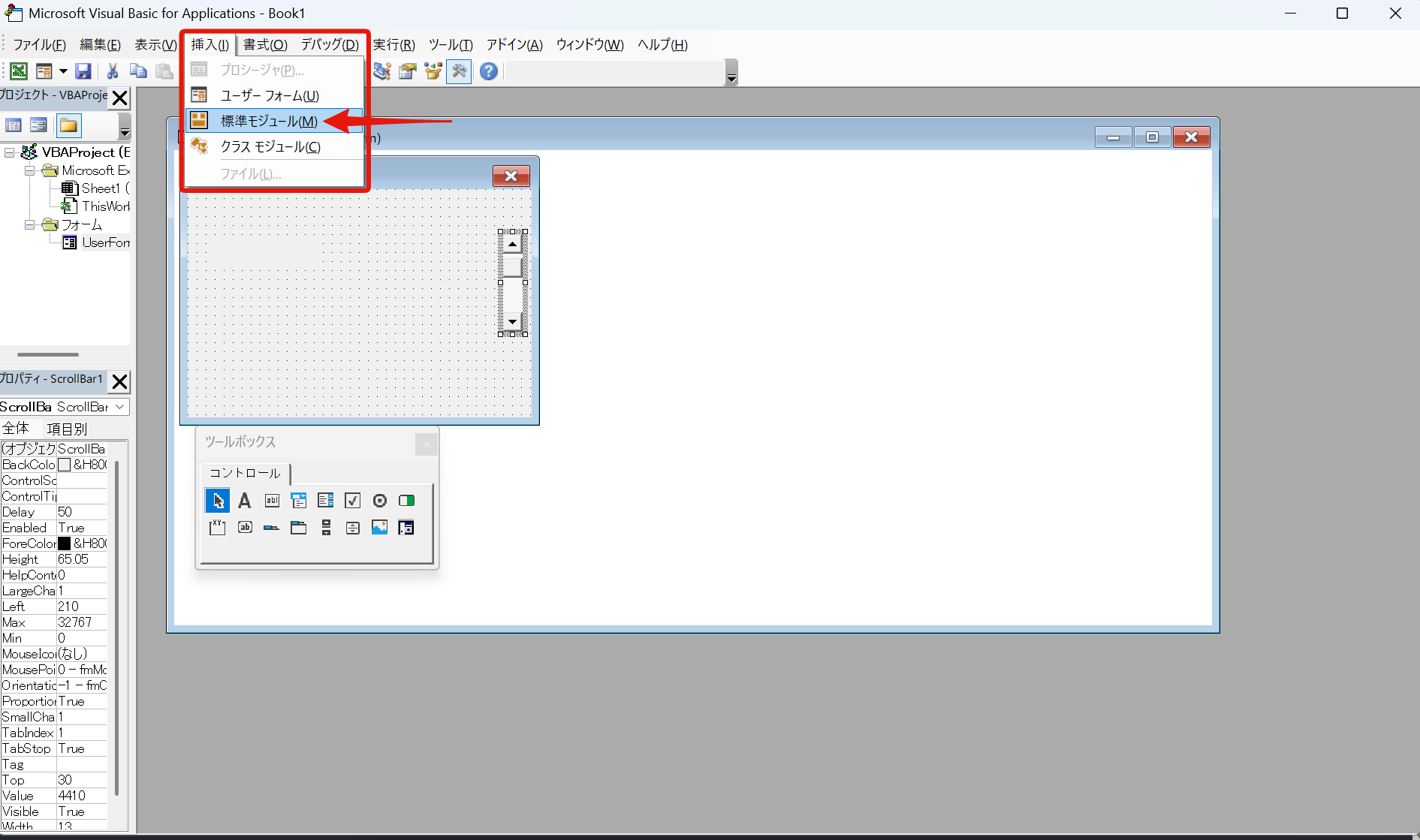Collapse the VBAProject tree node
1420x840 pixels.
10,152
